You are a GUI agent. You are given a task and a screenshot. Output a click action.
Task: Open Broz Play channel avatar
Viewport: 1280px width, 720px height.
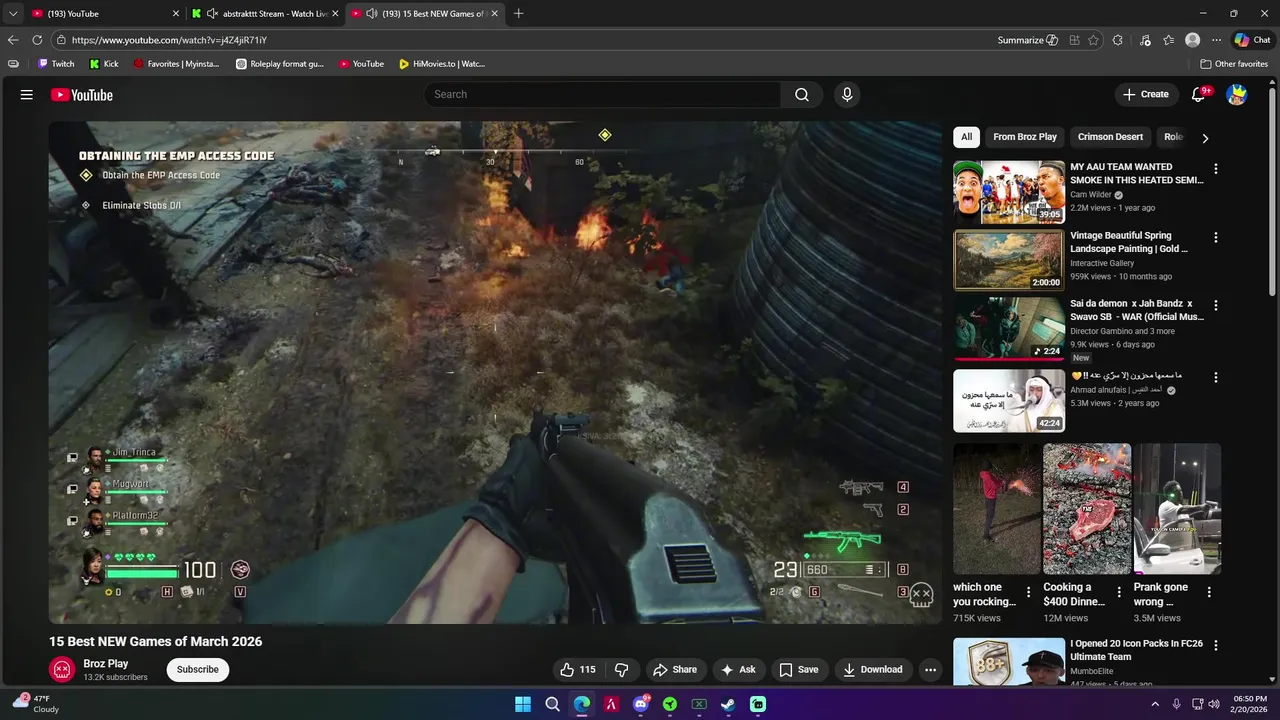coord(62,669)
